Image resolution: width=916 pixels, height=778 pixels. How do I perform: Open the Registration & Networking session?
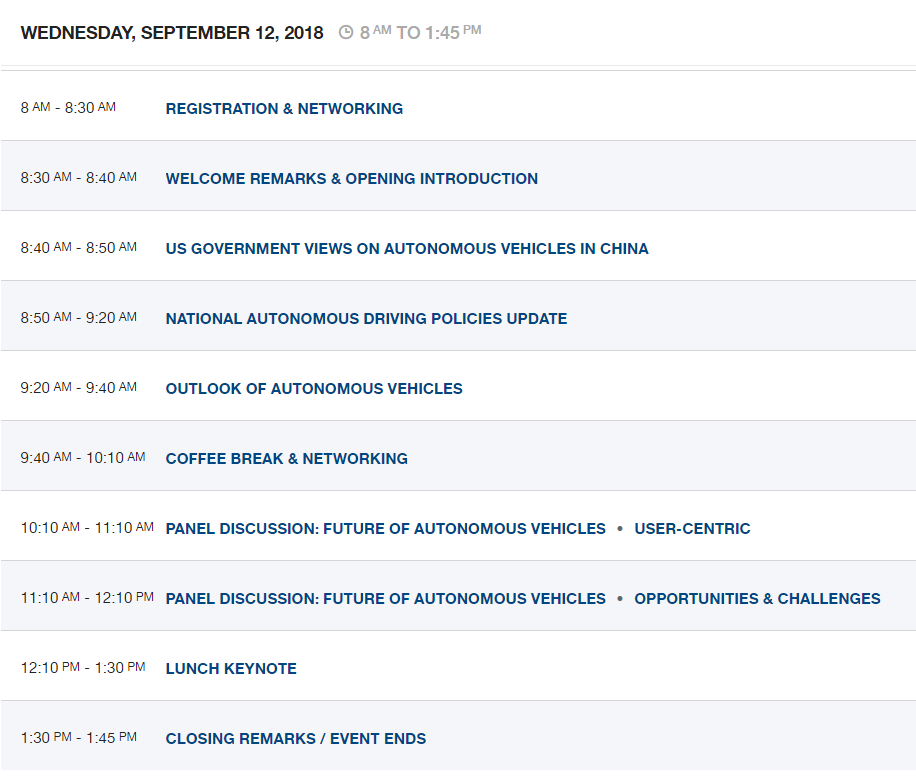[284, 109]
